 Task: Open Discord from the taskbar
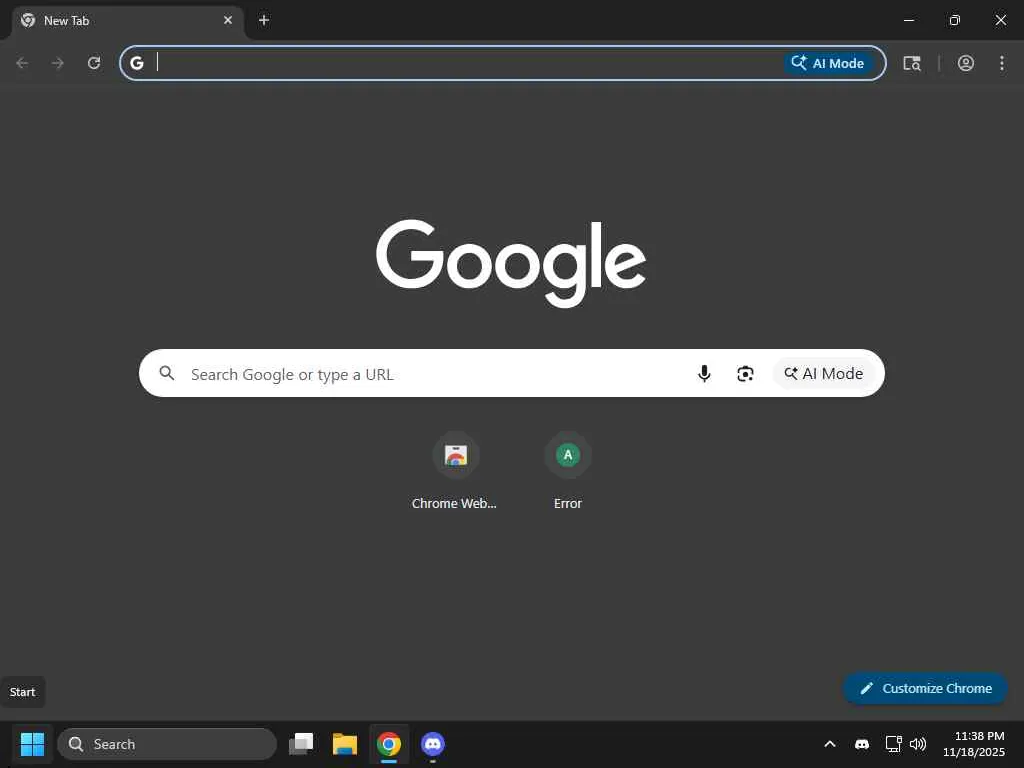(x=432, y=744)
